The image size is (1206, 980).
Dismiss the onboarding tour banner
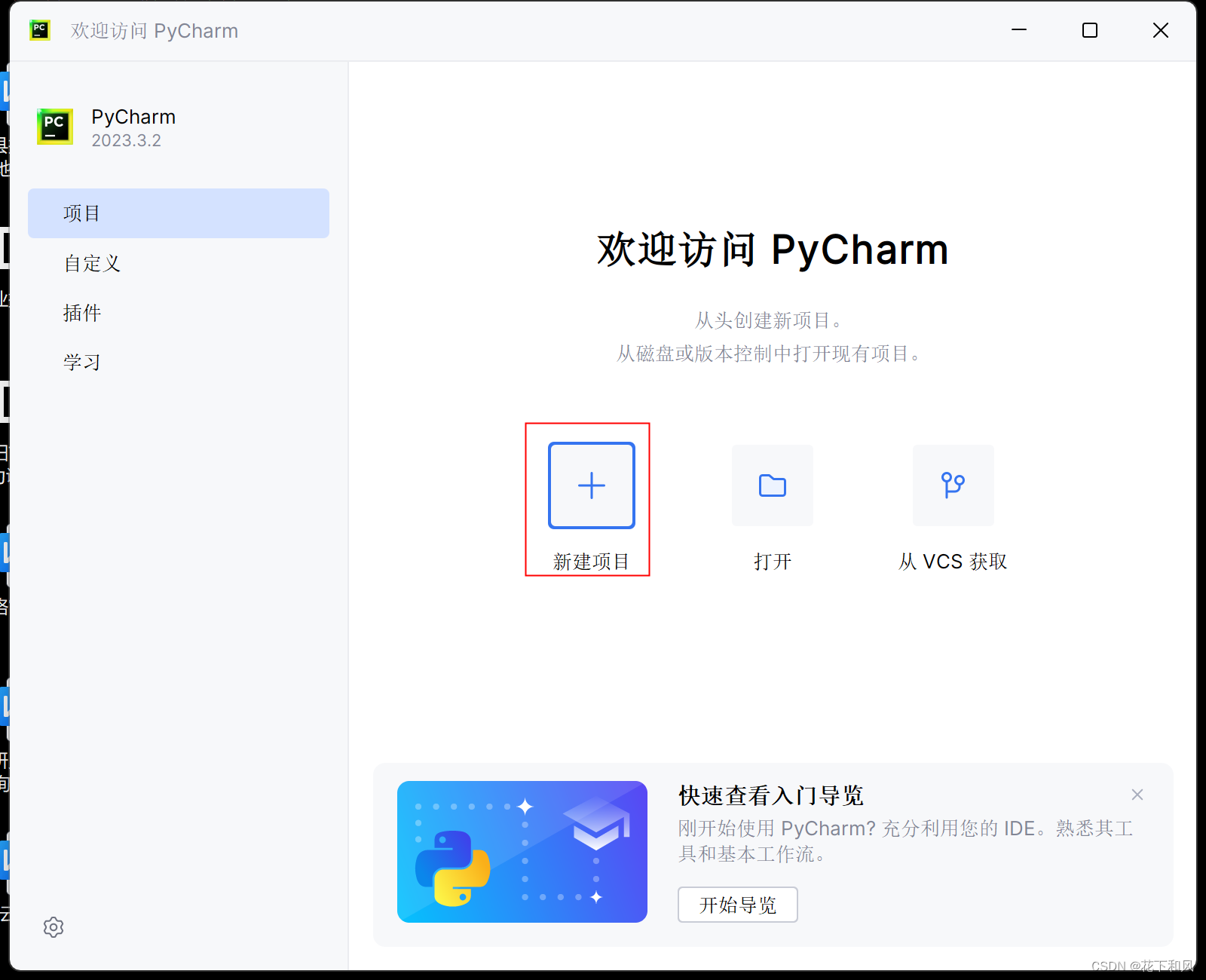pos(1137,795)
